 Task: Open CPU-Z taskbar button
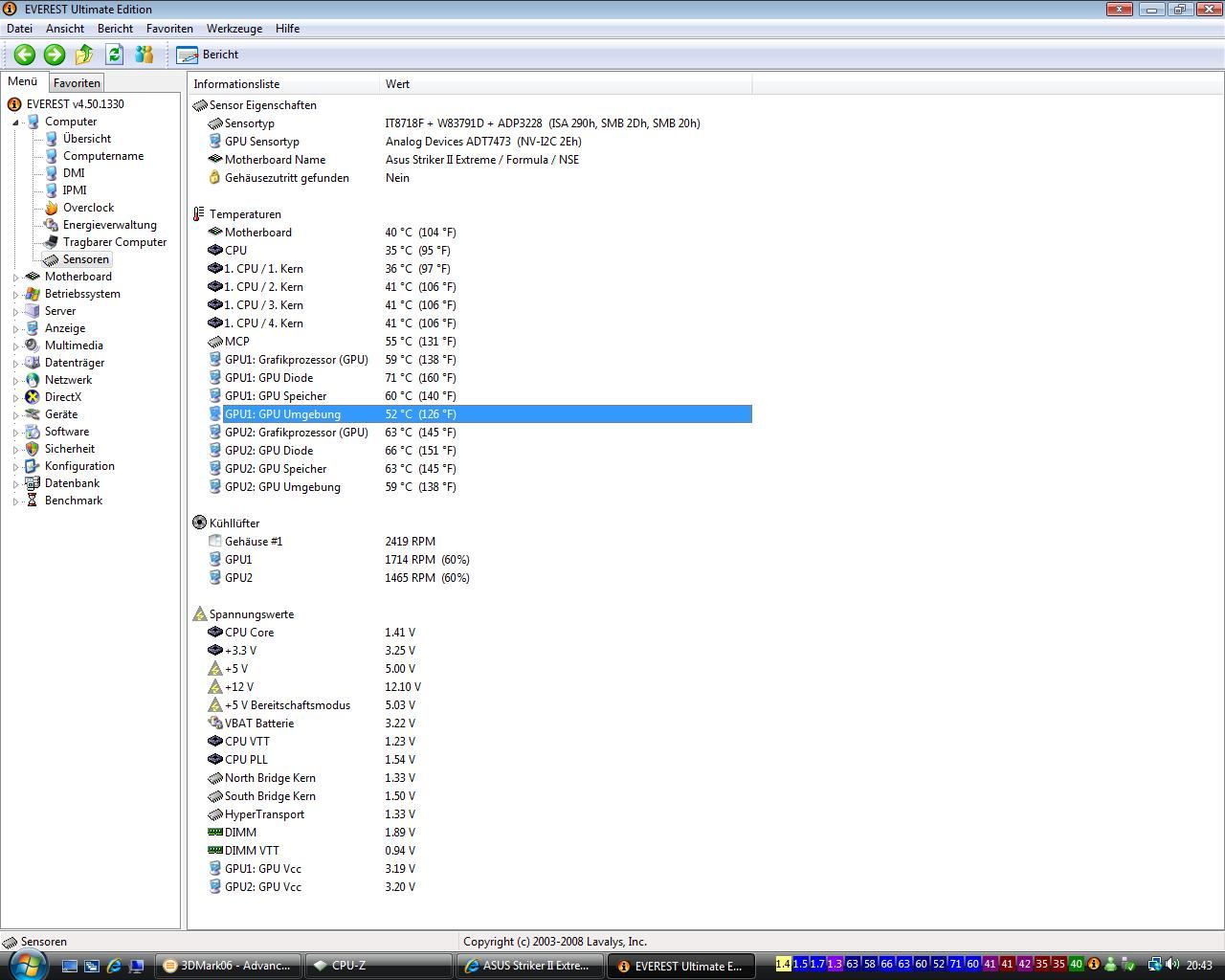click(379, 966)
